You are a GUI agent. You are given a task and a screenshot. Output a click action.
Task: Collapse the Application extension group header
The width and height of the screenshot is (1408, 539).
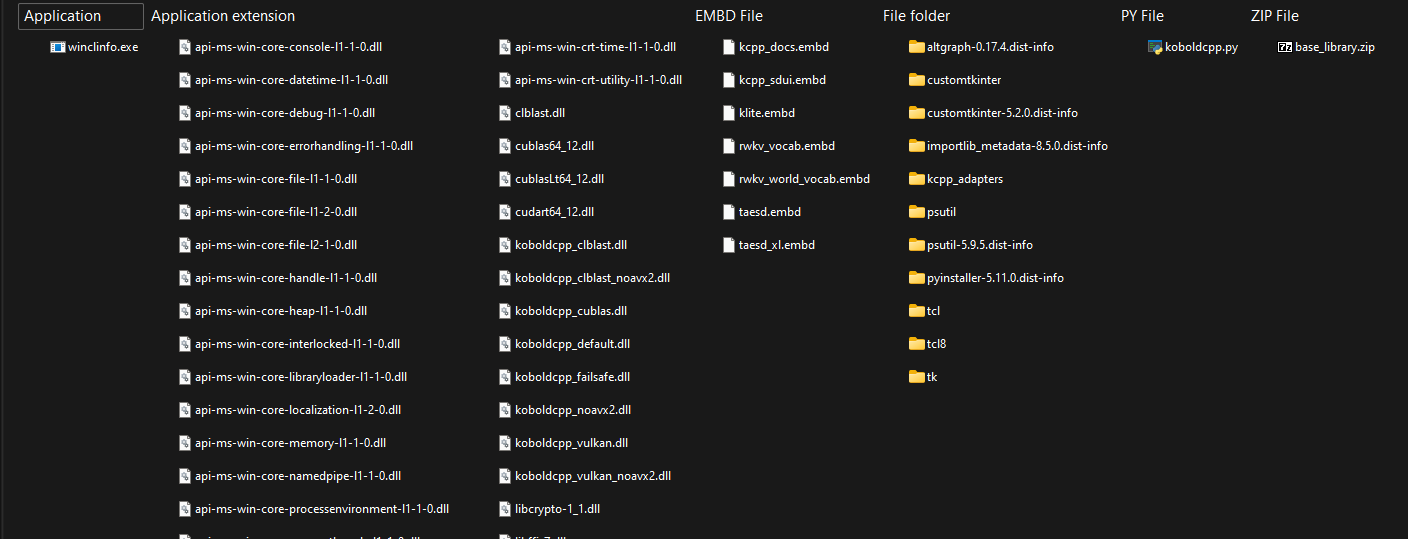223,16
